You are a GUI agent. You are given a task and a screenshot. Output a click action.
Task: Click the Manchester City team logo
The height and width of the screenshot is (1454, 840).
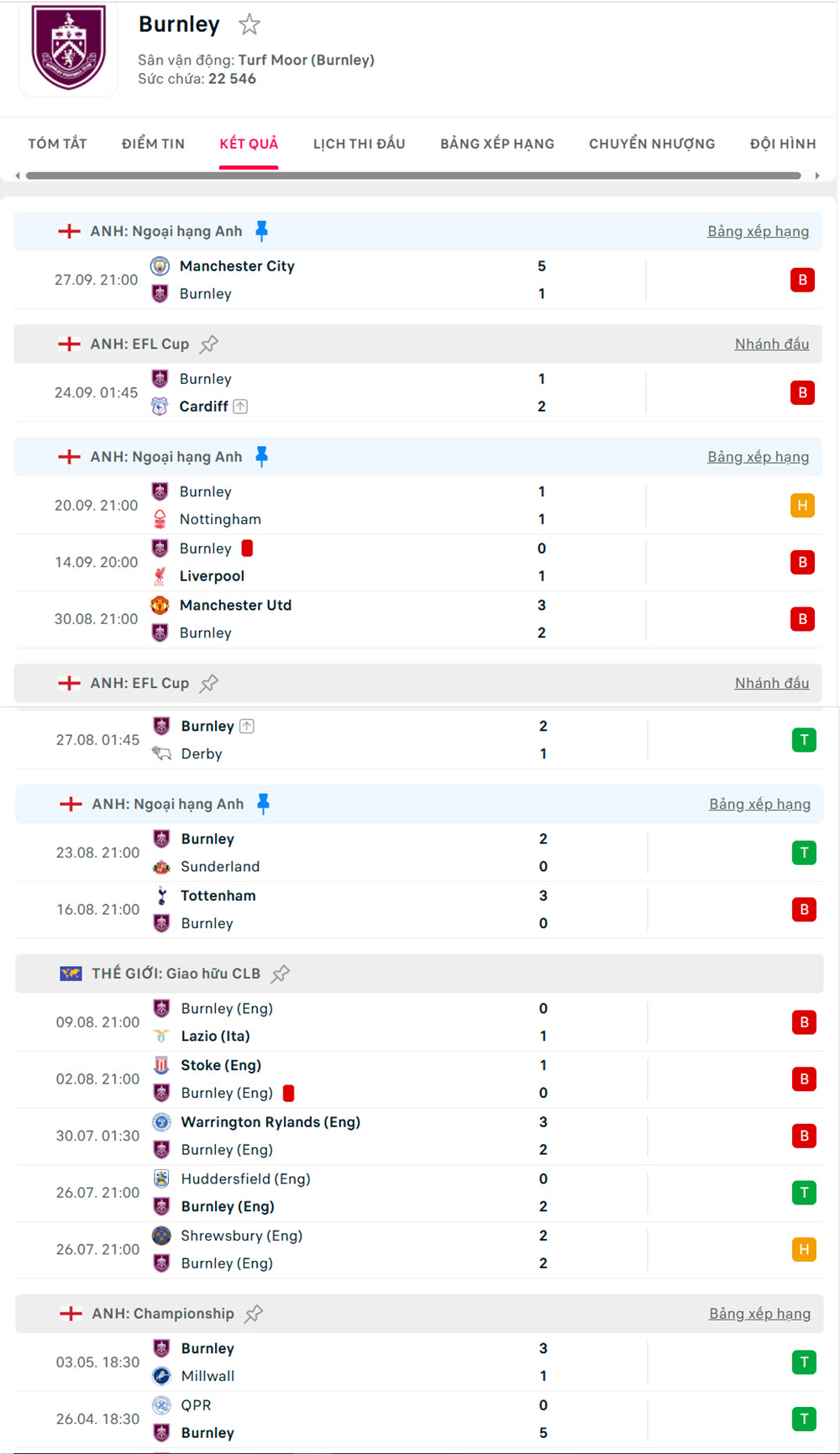[x=160, y=266]
